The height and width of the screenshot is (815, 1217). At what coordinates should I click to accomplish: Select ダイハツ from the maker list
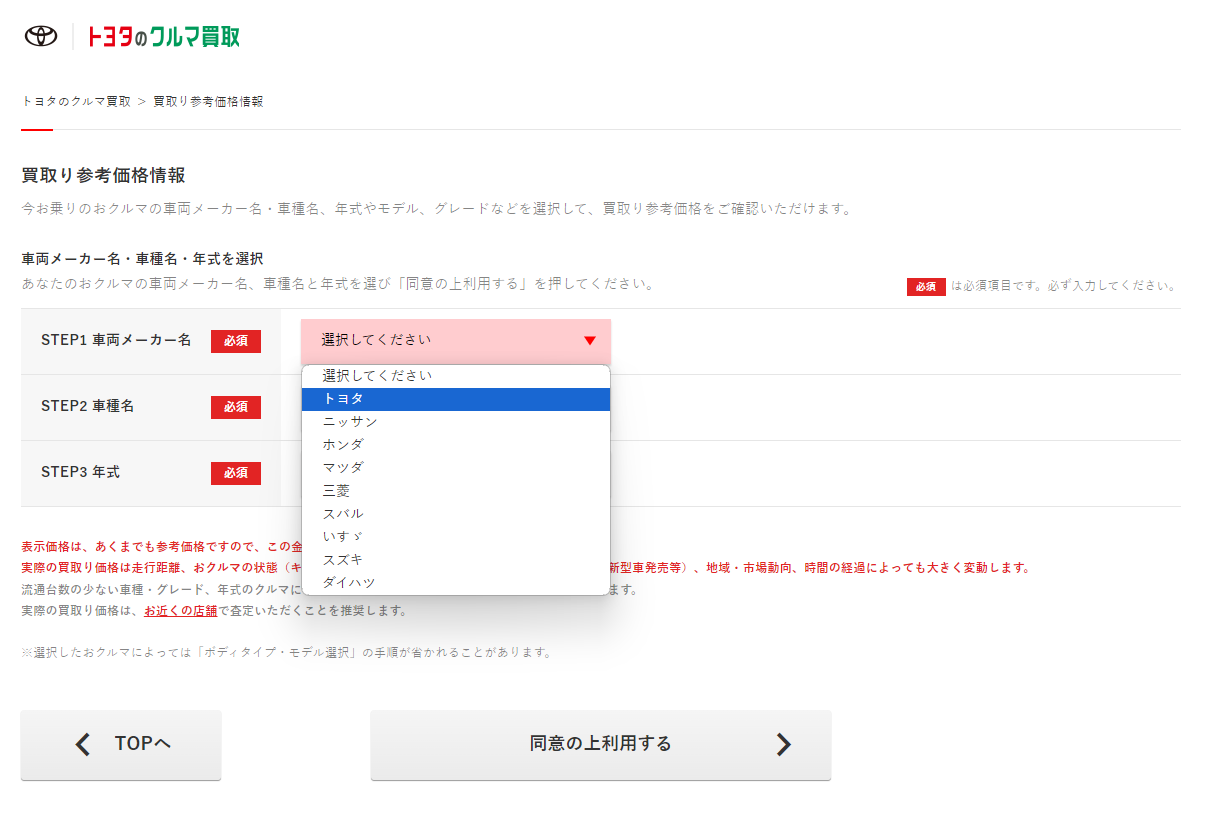point(456,583)
